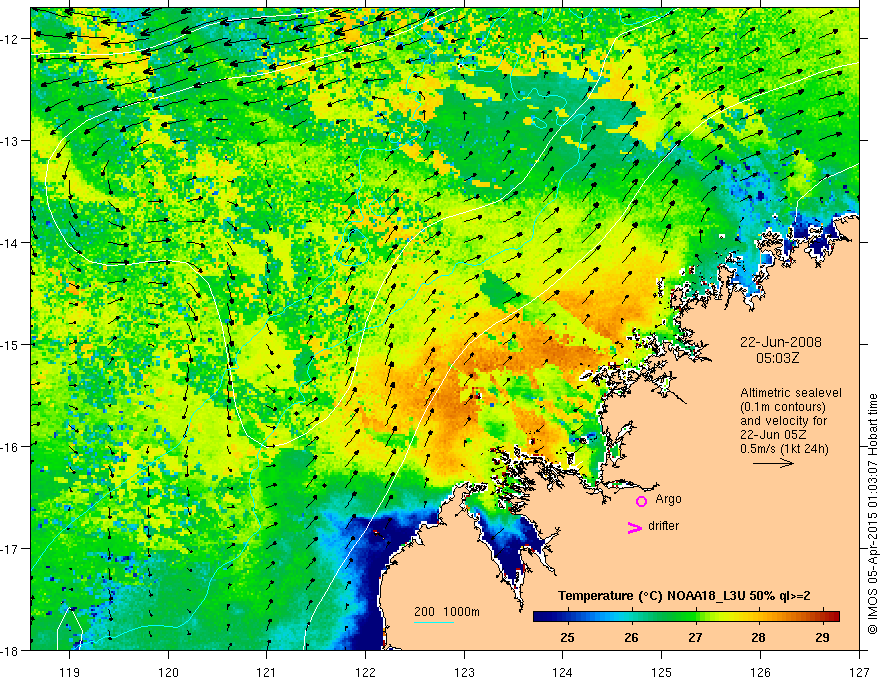Click the latitude axis label -16

click(x=10, y=447)
